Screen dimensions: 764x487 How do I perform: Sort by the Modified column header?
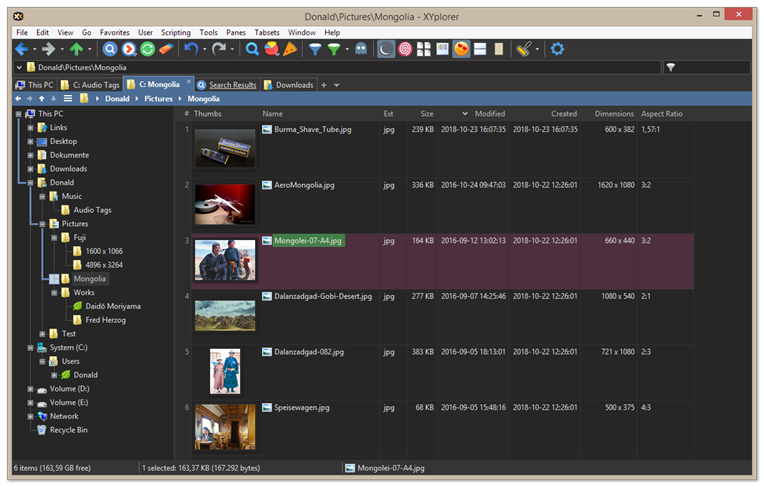coord(489,114)
